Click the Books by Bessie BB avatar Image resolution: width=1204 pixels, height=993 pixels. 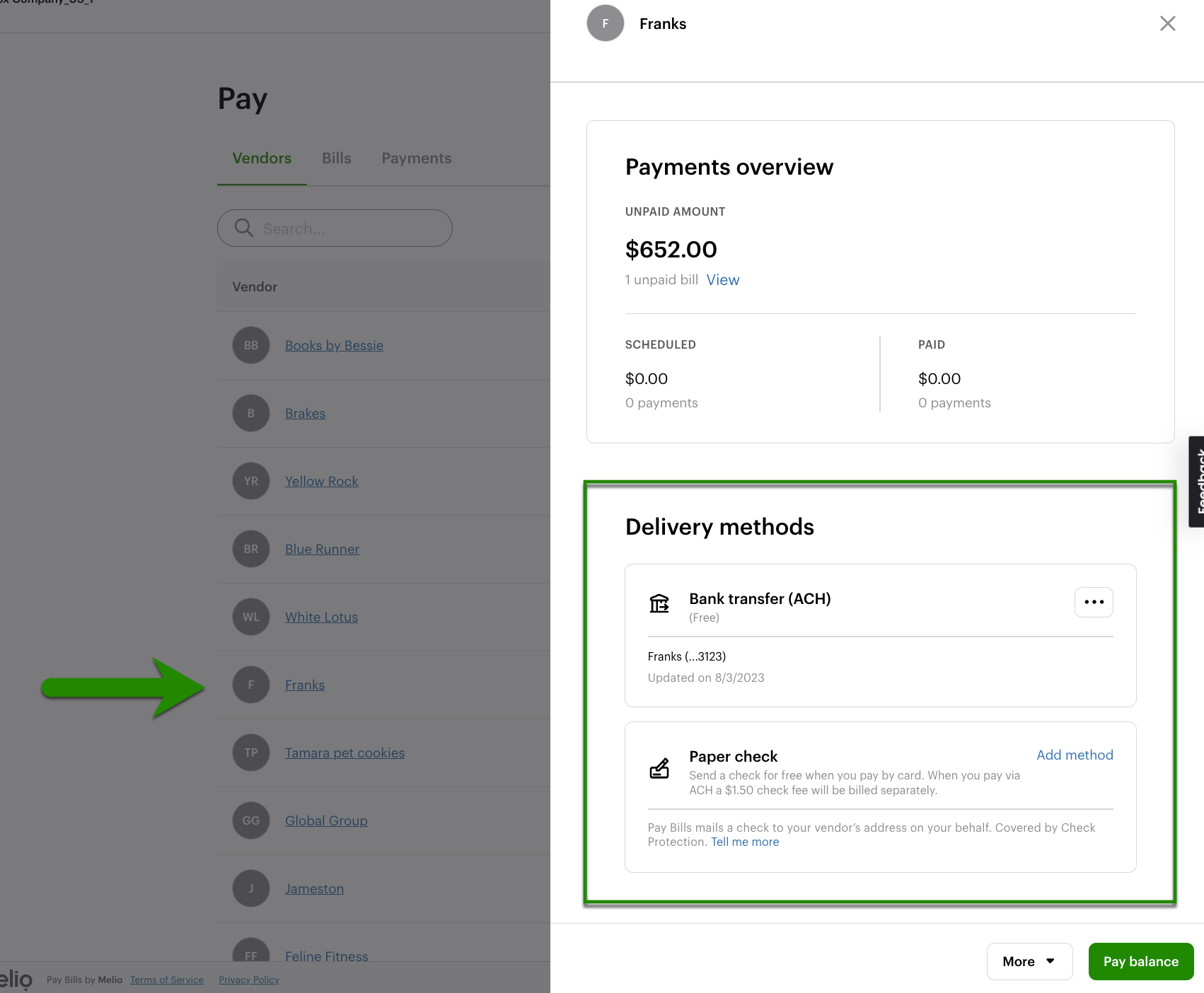(251, 345)
